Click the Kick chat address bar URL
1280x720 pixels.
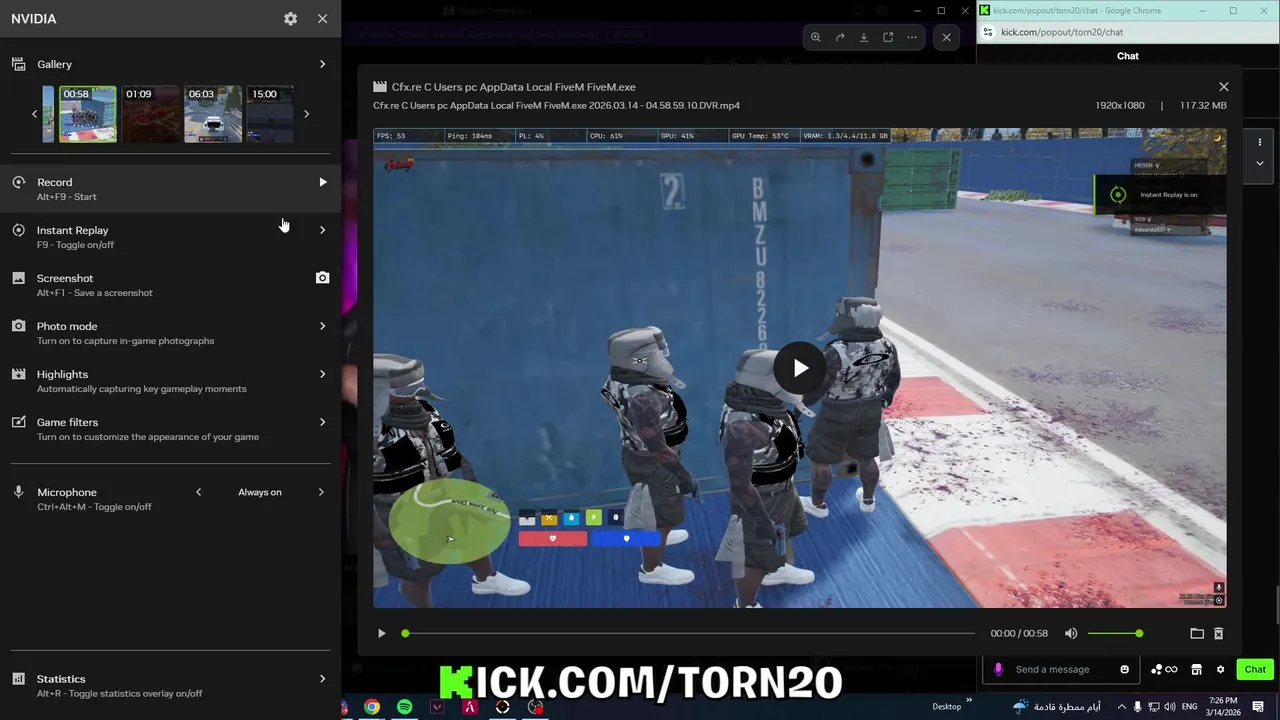point(1062,32)
